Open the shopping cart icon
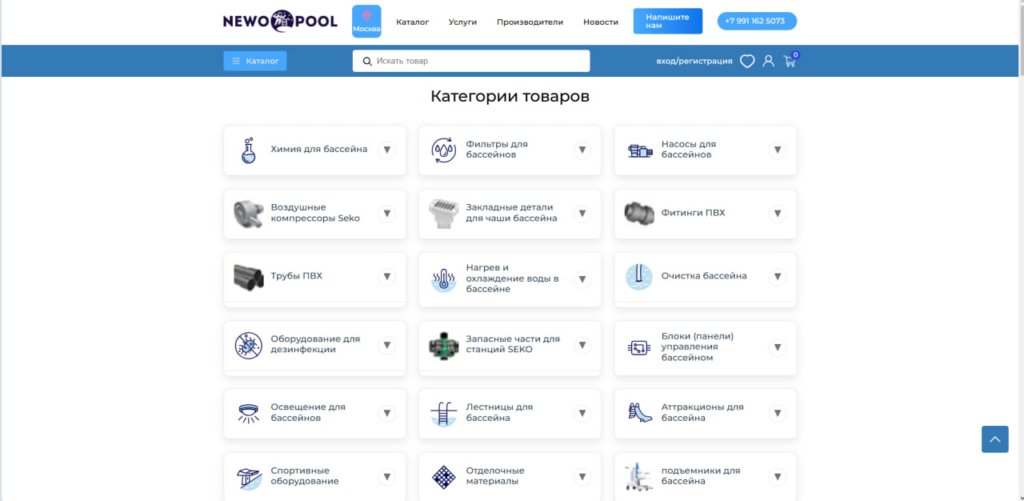 point(790,61)
